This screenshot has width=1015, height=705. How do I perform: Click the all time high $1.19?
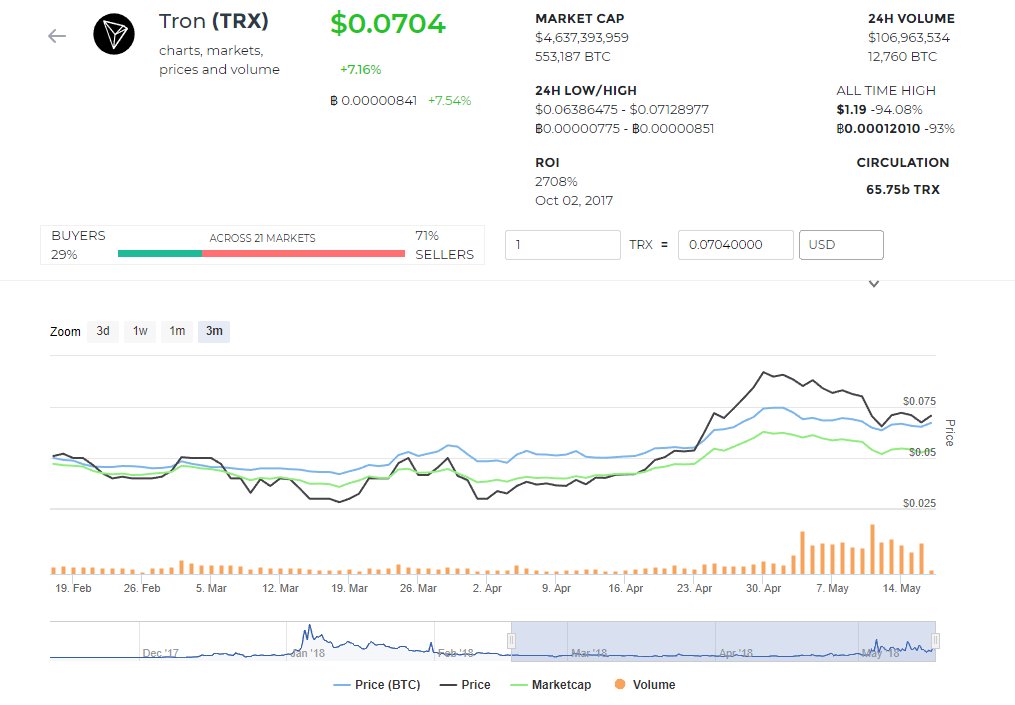click(851, 109)
